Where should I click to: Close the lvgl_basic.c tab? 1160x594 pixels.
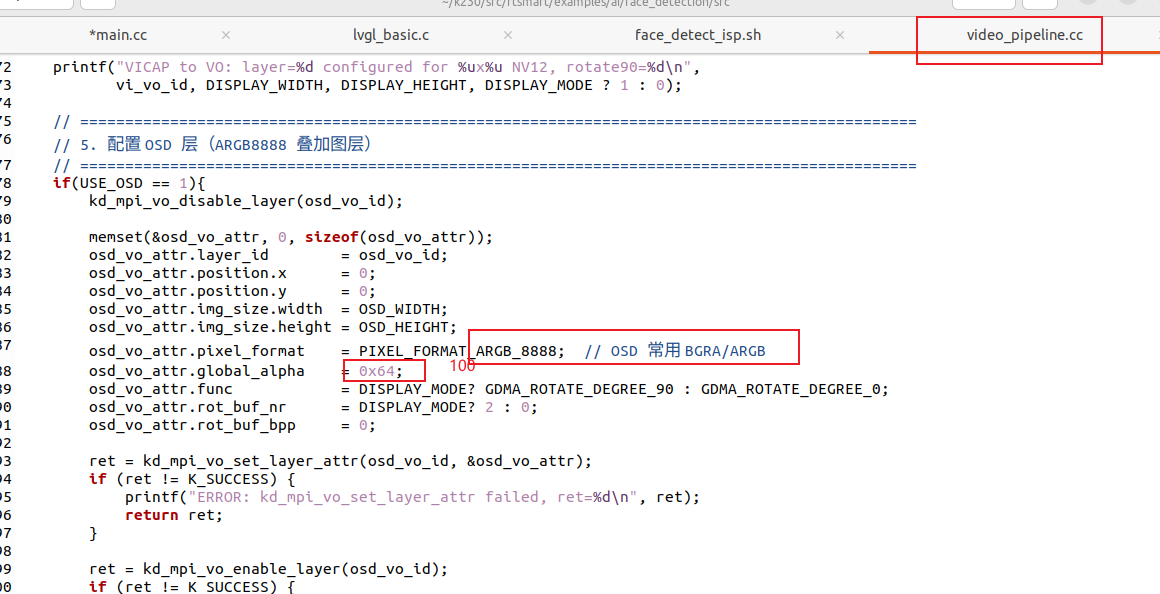(508, 35)
